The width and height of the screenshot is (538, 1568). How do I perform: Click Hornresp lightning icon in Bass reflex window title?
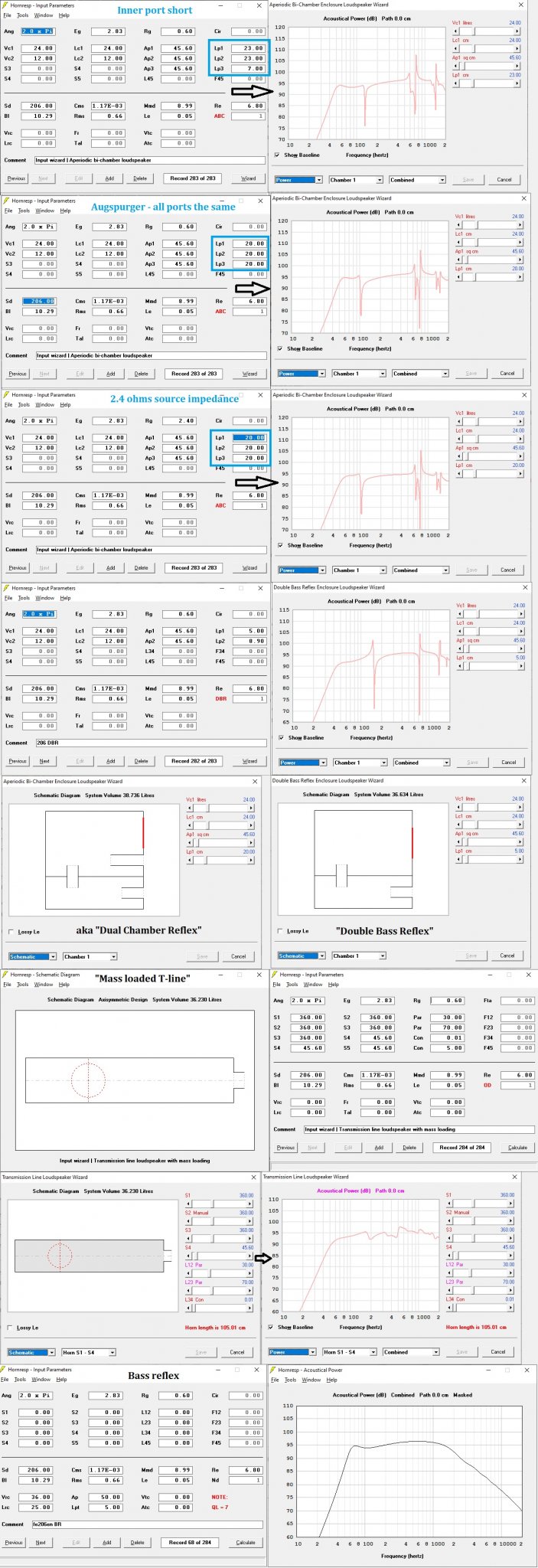(6, 1370)
